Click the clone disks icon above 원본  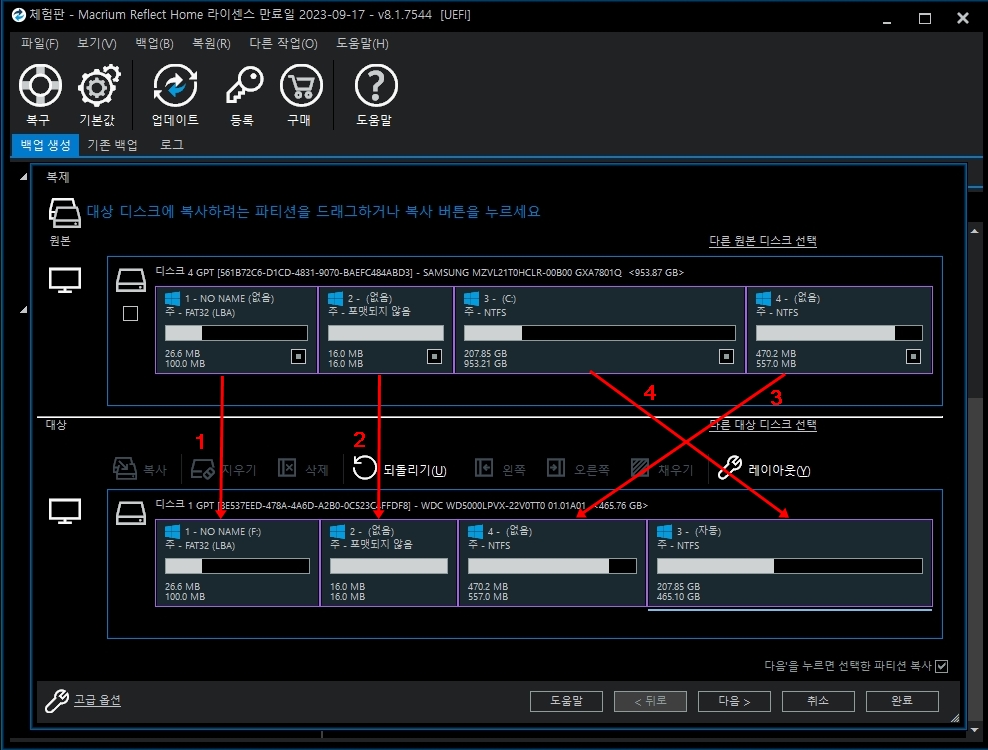tap(64, 212)
